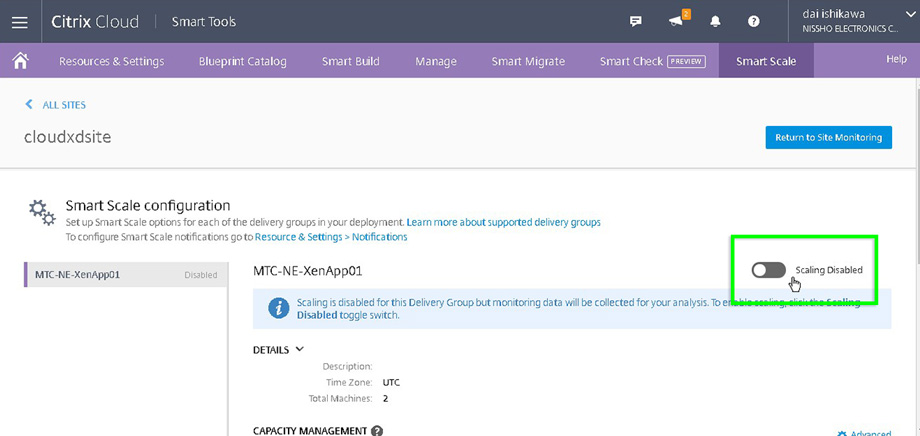Open the hamburger navigation menu

click(20, 22)
